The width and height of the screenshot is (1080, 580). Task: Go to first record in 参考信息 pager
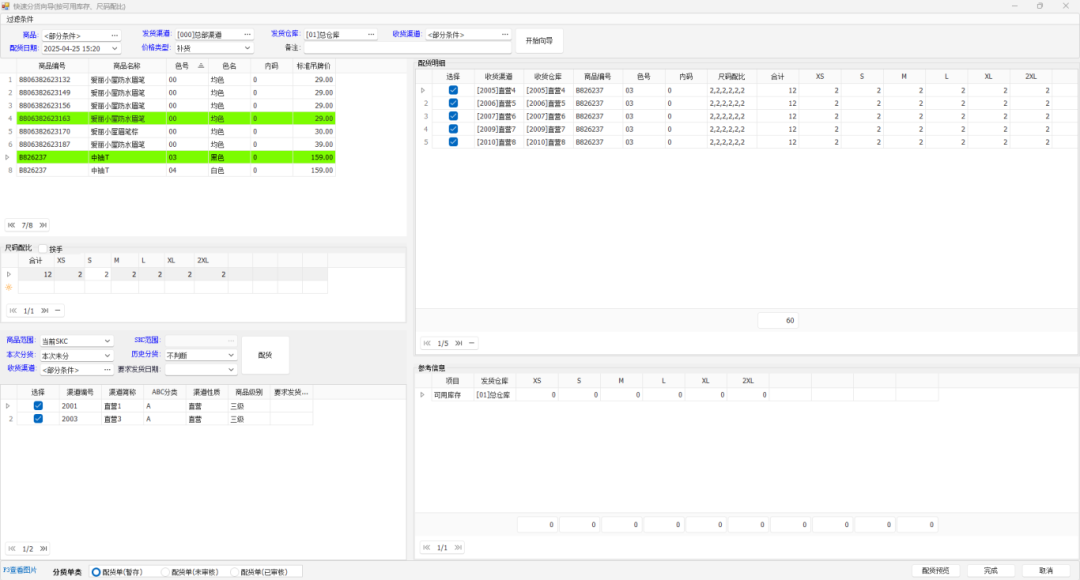tap(427, 548)
